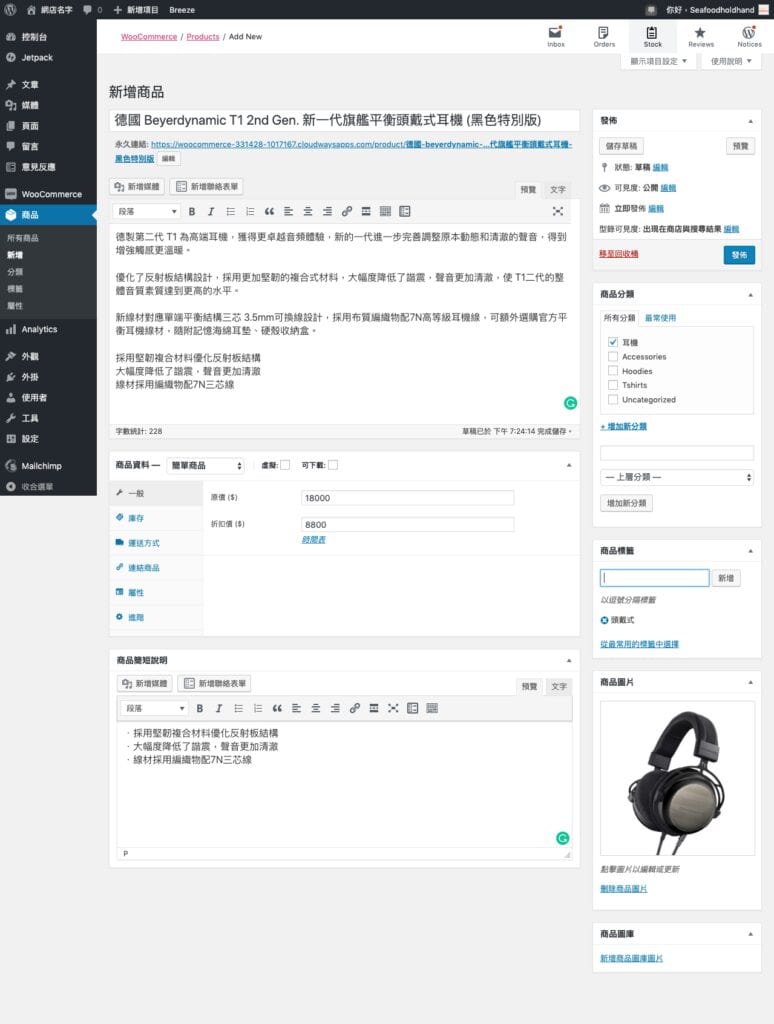This screenshot has width=774, height=1024.
Task: Click the 移至回收桶 trash link
Action: [619, 254]
